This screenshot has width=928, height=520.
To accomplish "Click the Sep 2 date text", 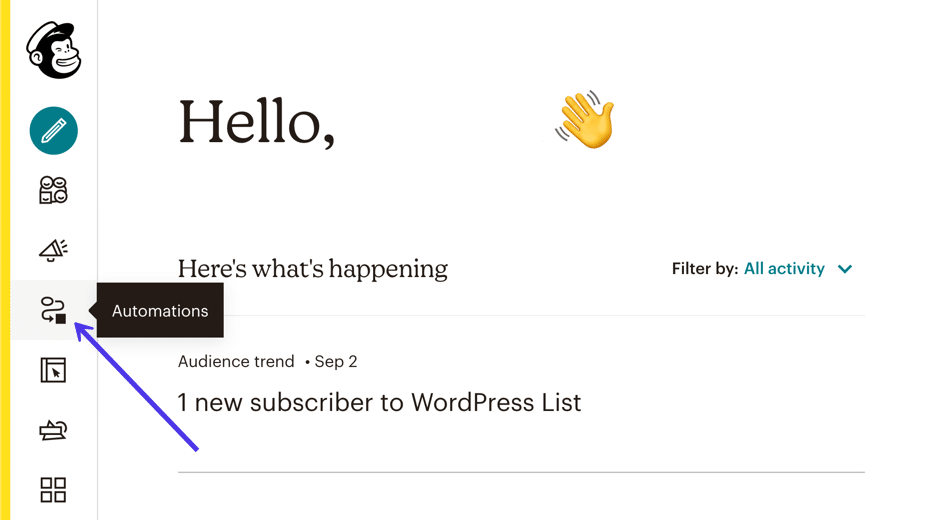I will pyautogui.click(x=335, y=362).
